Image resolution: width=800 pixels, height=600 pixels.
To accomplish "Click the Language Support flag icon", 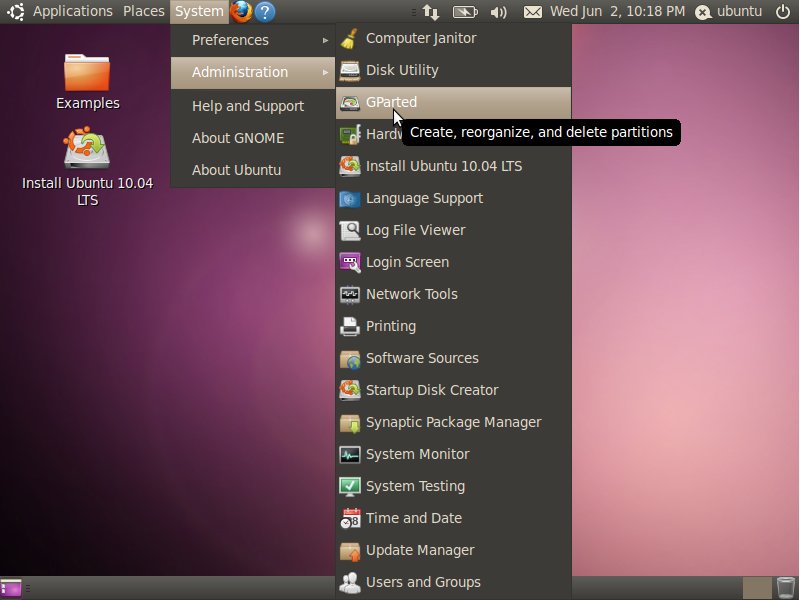I will click(349, 198).
